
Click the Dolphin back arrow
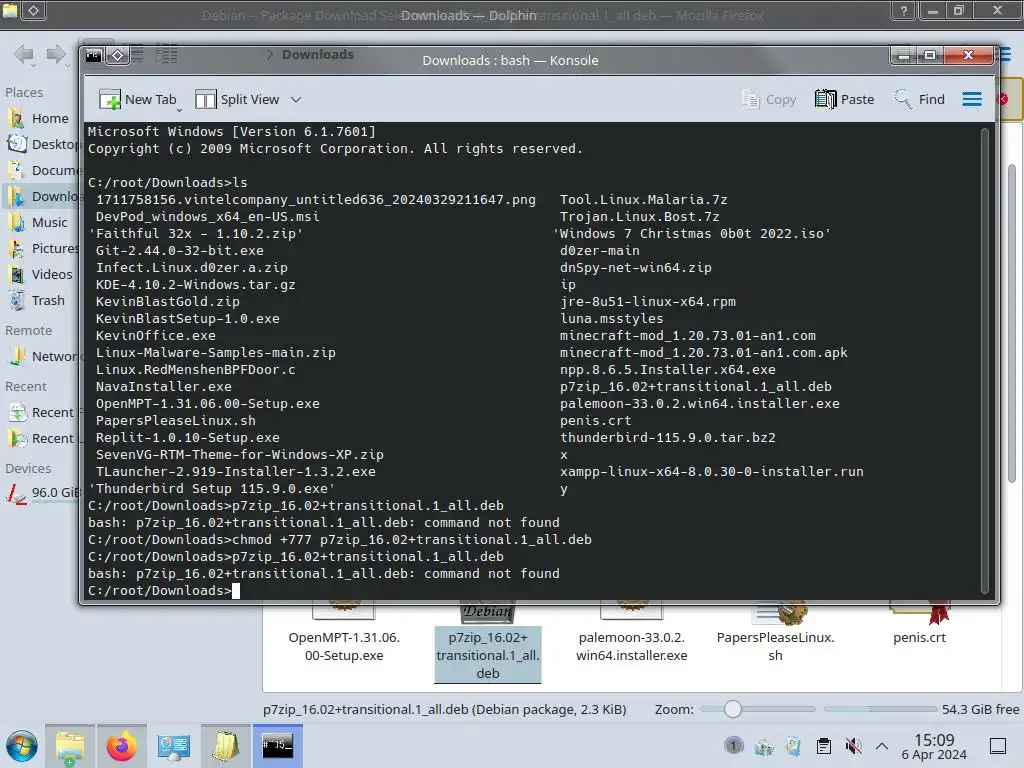click(24, 54)
